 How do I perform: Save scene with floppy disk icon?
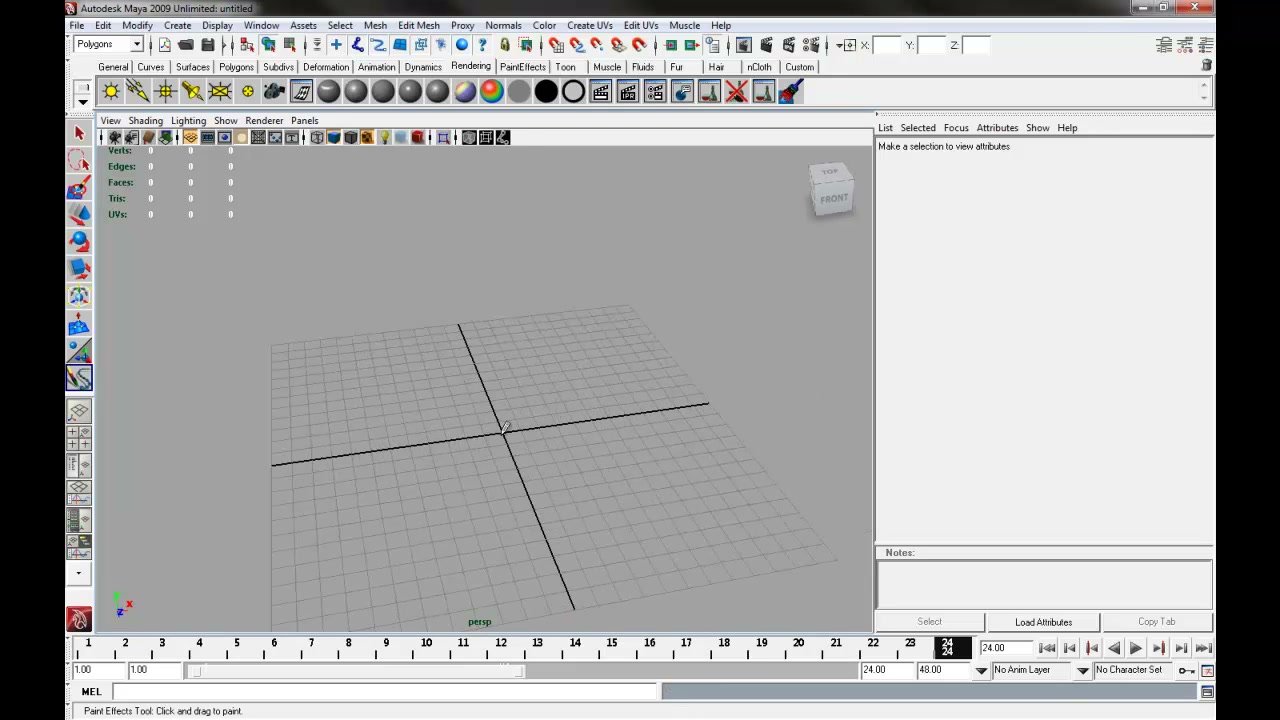click(x=207, y=45)
